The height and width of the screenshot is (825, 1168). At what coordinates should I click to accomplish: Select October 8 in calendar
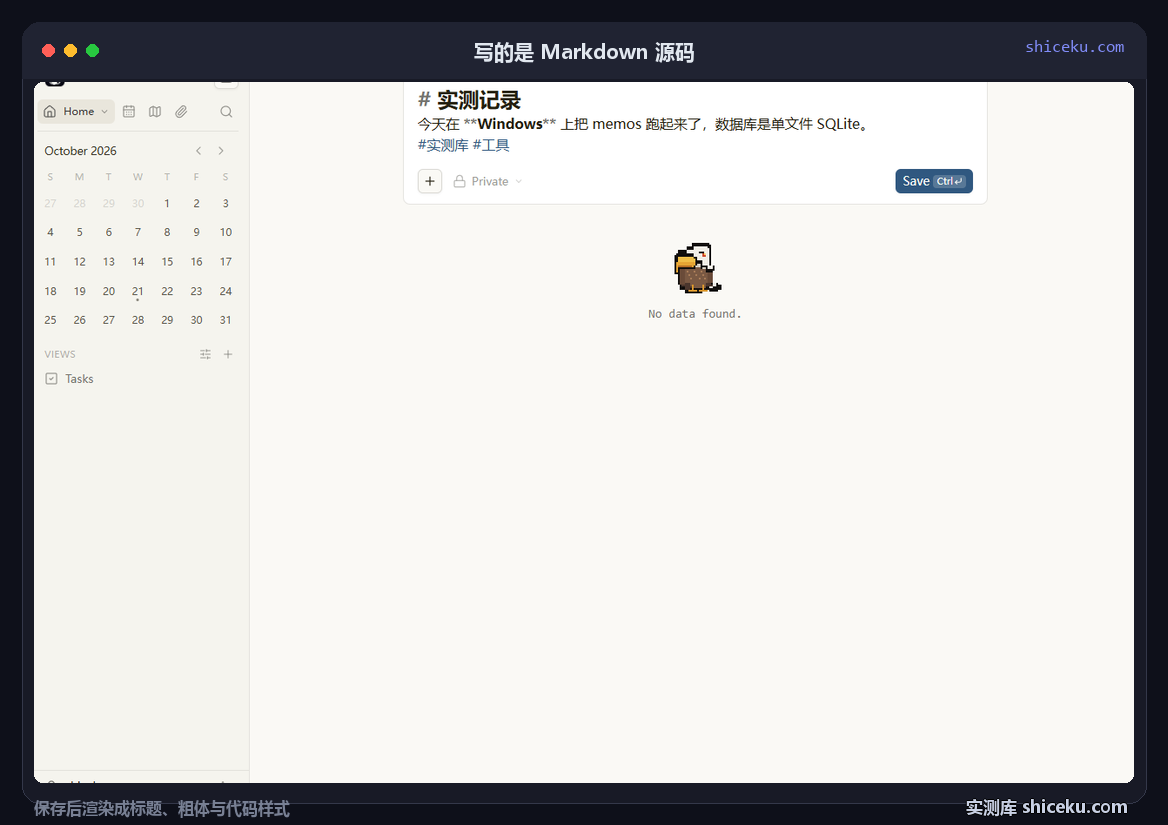tap(167, 232)
